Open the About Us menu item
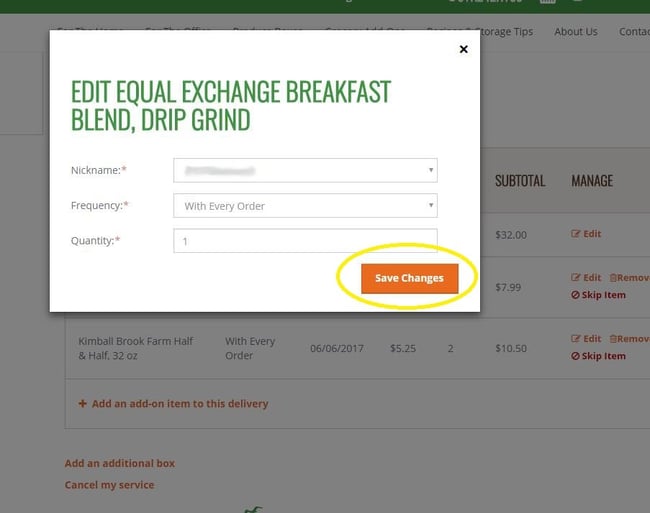 pos(576,32)
